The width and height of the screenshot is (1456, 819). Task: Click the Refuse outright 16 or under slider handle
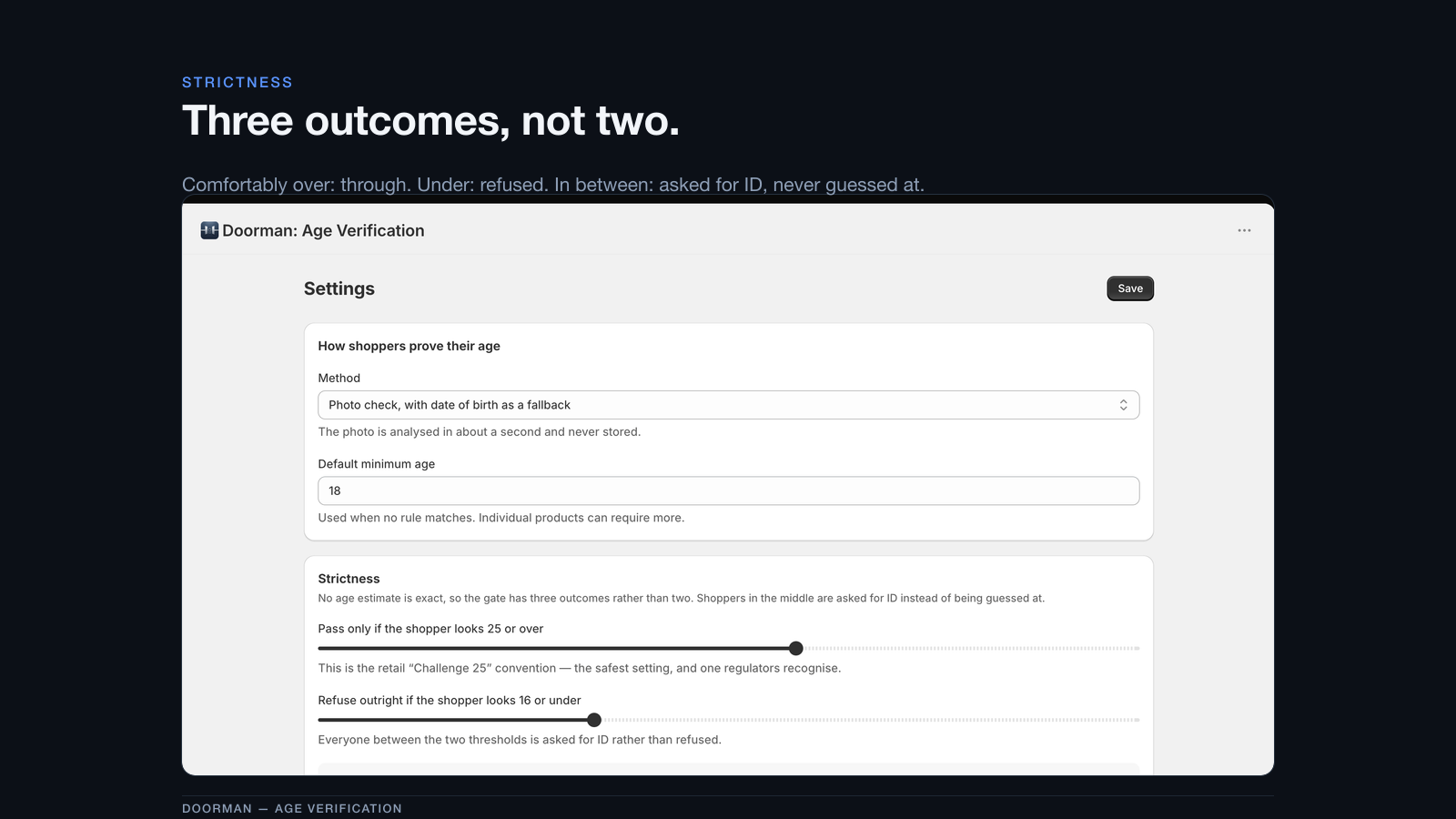click(x=594, y=720)
